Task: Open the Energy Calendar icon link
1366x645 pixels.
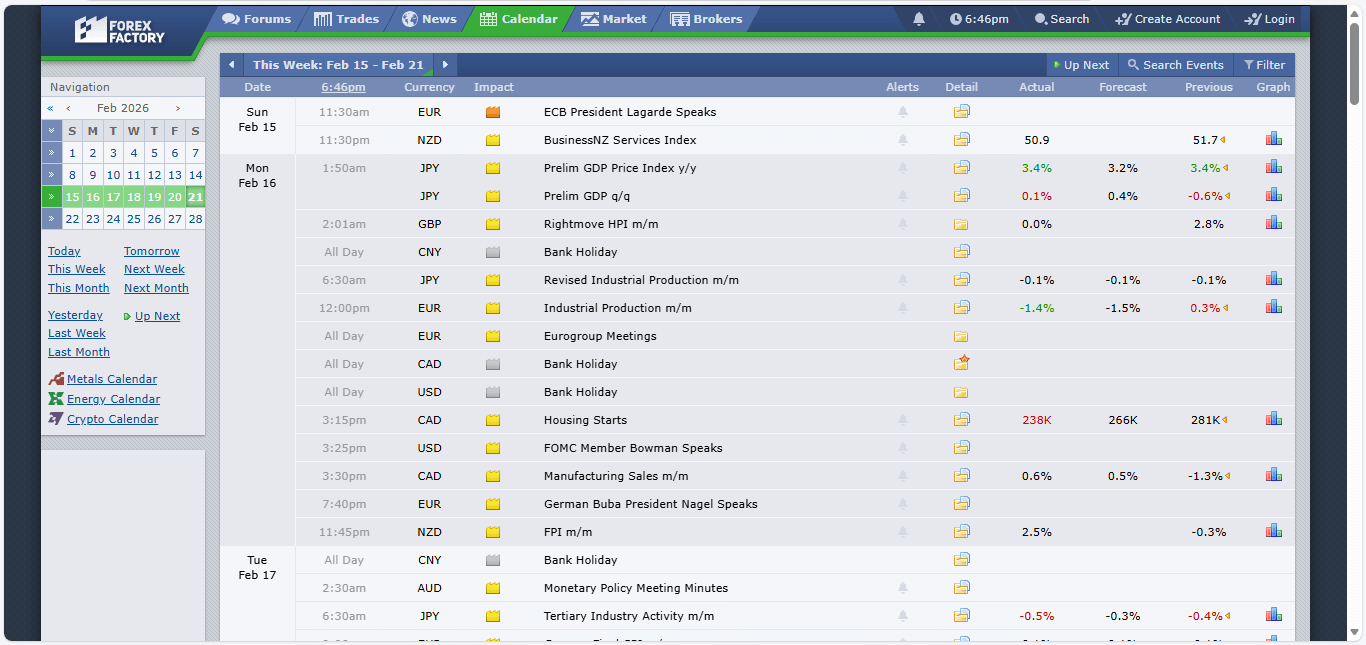Action: click(56, 399)
